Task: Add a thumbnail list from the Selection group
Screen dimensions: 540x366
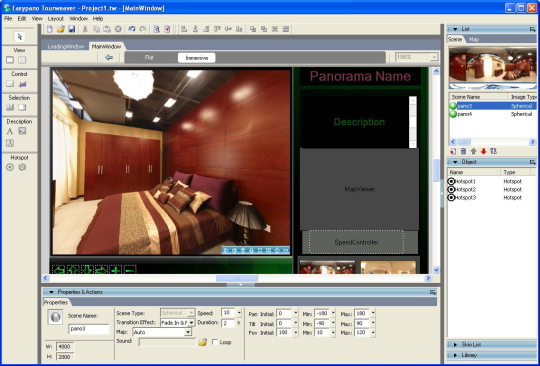Action: tap(10, 107)
